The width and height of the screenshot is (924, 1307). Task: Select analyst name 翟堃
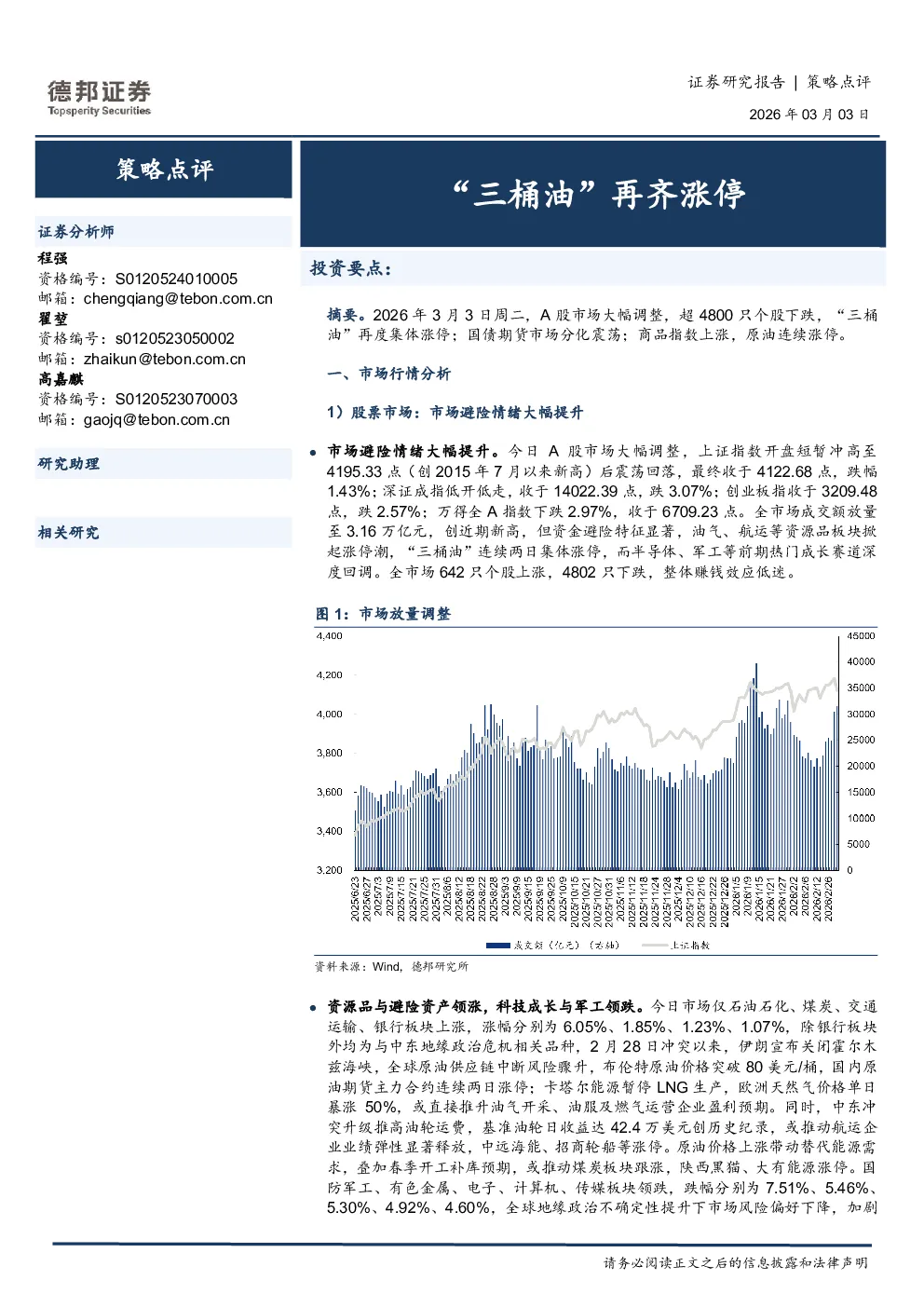point(52,319)
